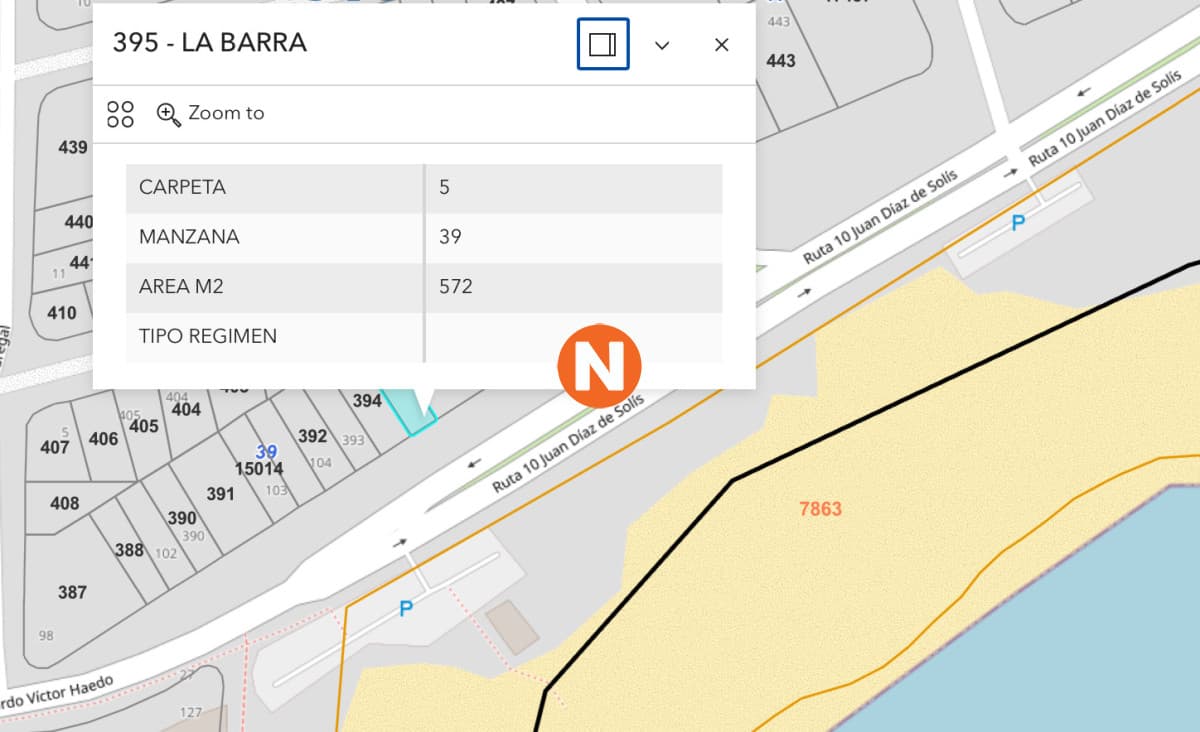Select the CARPETA value 5
Image resolution: width=1200 pixels, height=732 pixels.
[444, 187]
